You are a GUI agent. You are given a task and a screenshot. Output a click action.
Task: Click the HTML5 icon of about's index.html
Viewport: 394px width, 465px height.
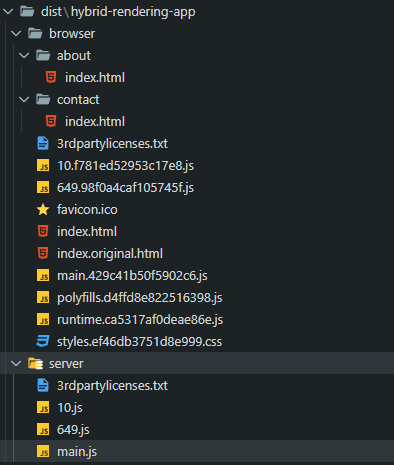tap(51, 77)
